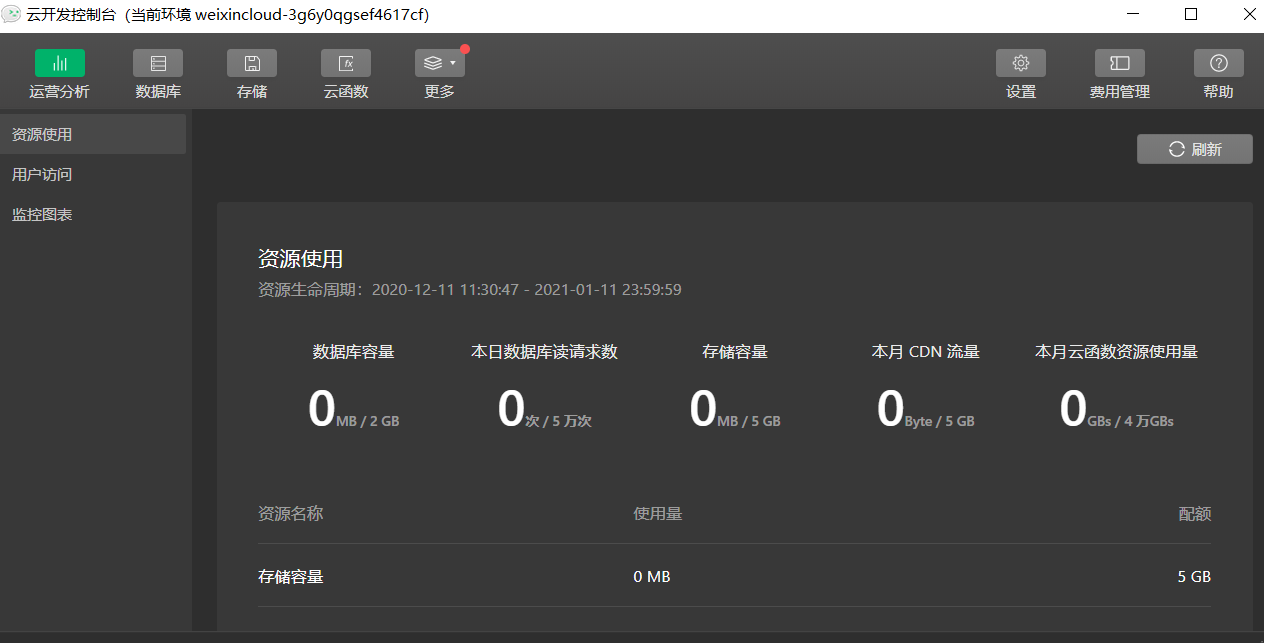Screen dimensions: 1264x643
Task: Expand the 更多 dropdown icon
Action: pos(440,63)
